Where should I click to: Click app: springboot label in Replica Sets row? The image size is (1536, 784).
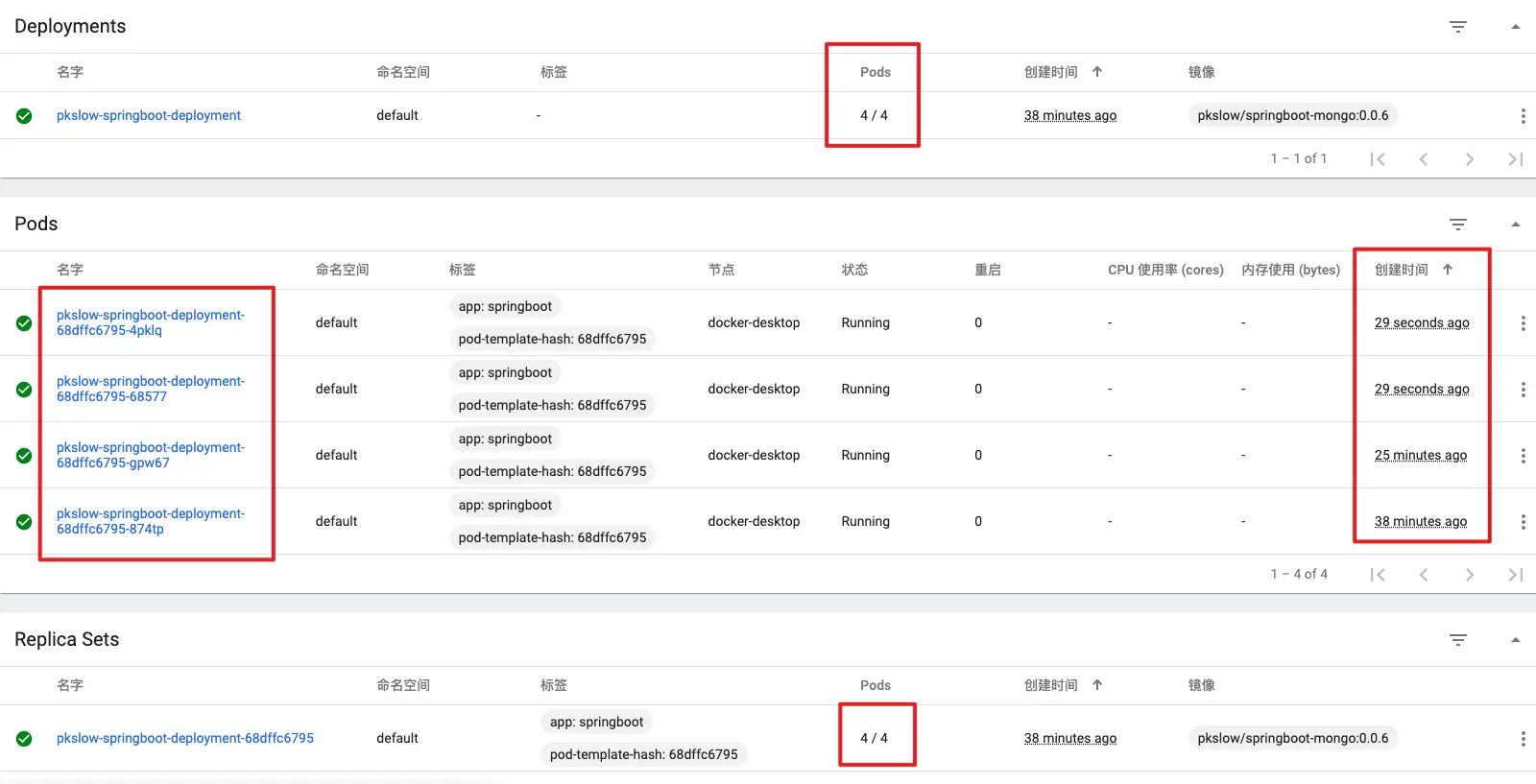(x=596, y=722)
